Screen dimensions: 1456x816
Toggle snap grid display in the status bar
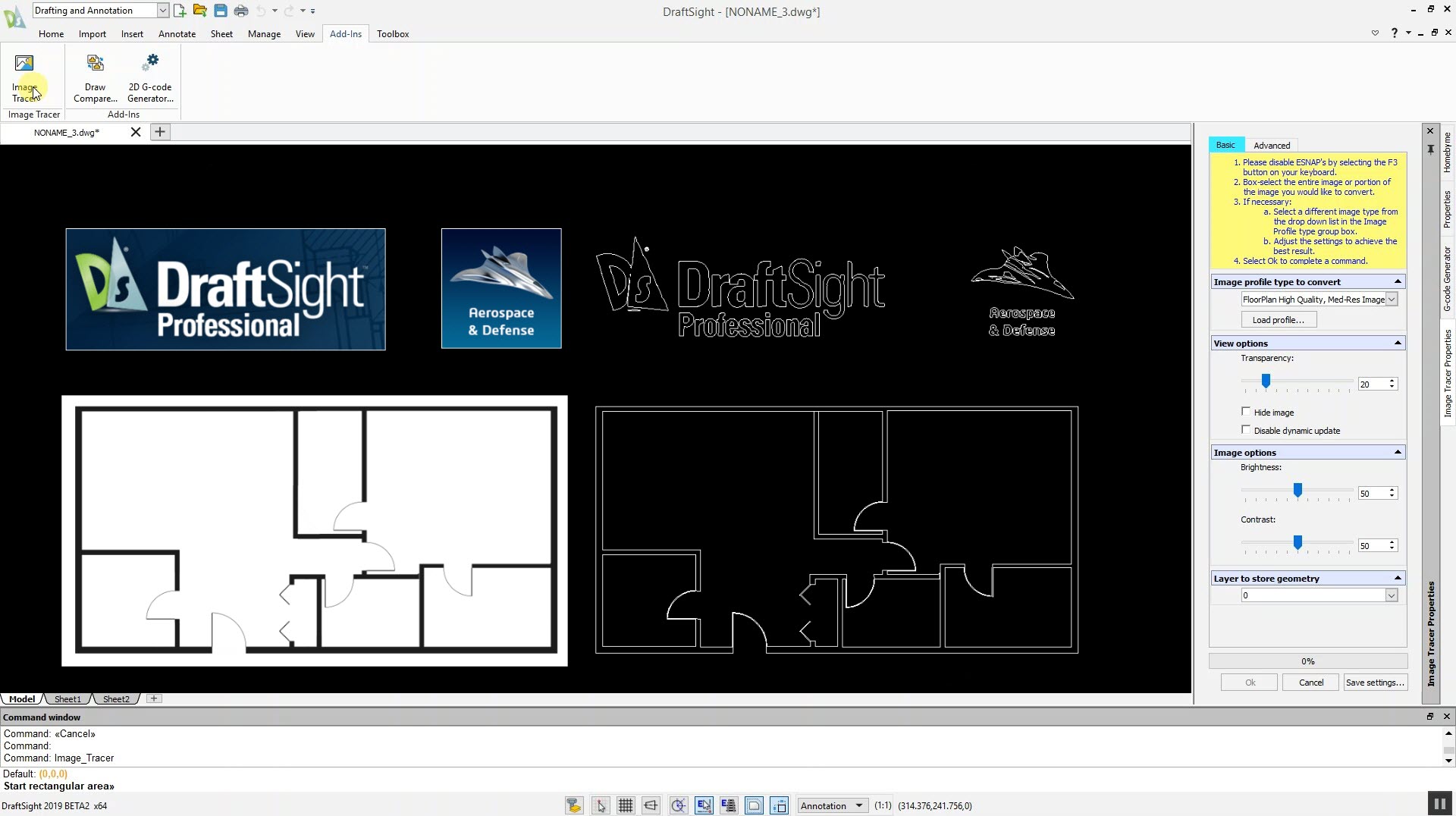point(624,805)
